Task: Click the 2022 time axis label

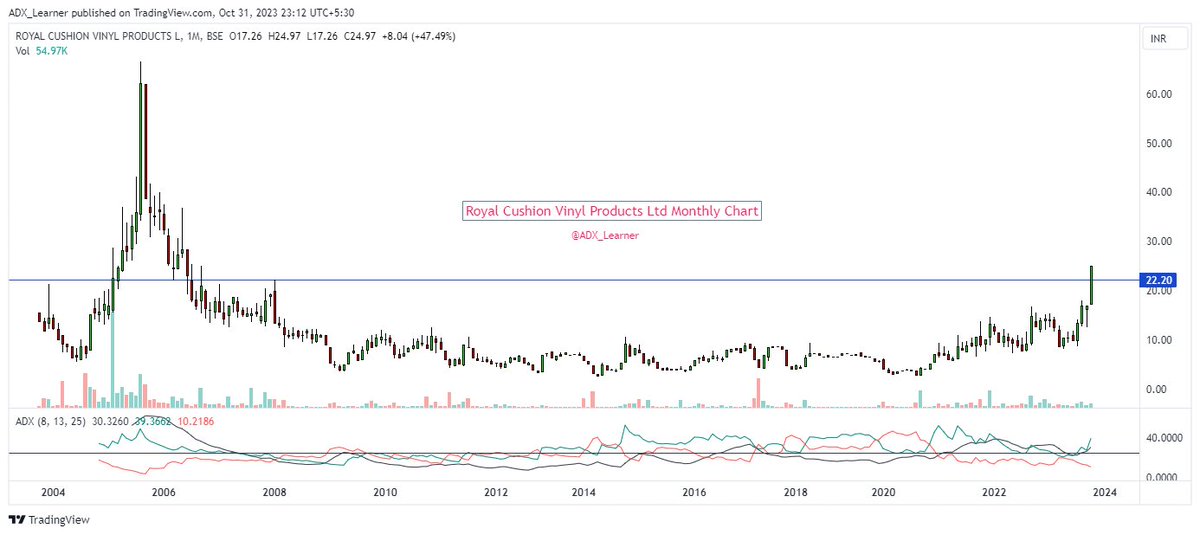Action: click(x=994, y=493)
